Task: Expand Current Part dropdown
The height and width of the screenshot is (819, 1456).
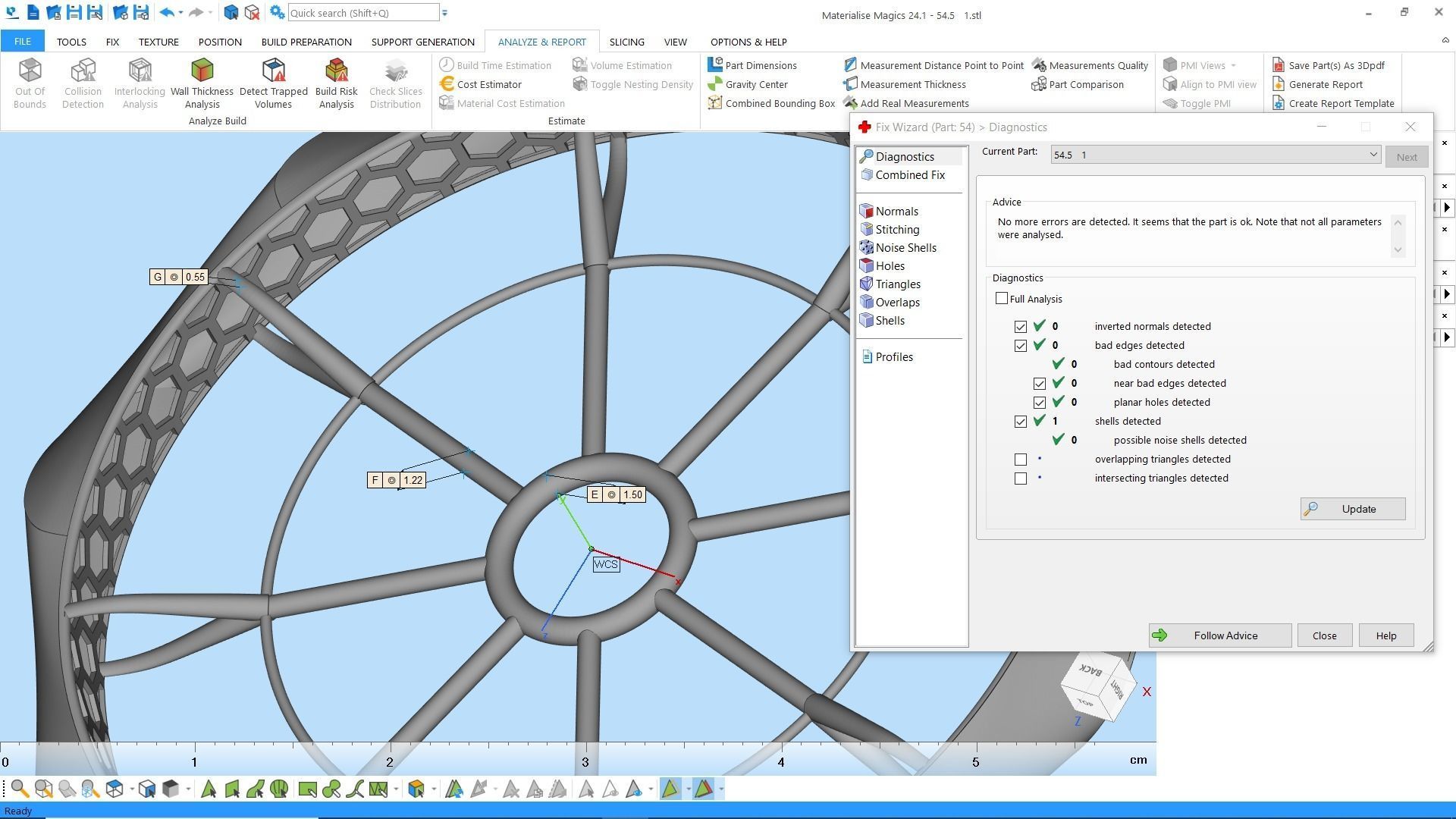Action: pyautogui.click(x=1373, y=155)
